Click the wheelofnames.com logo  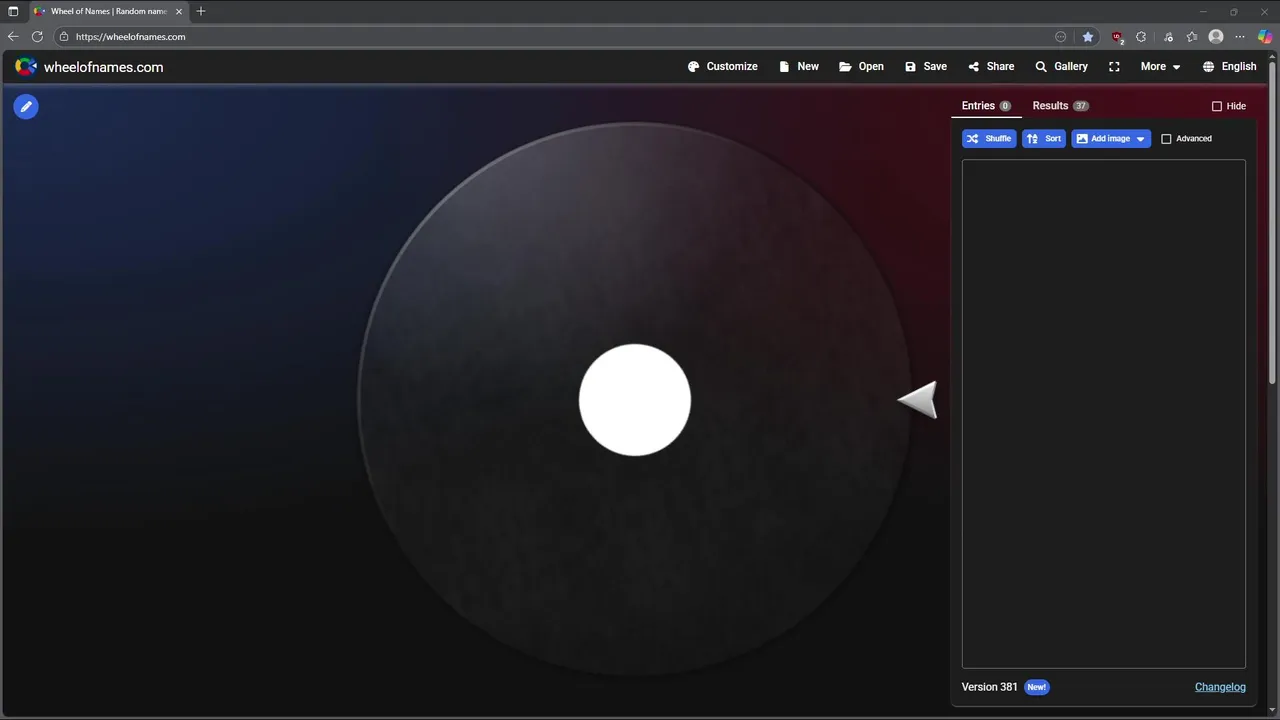pos(89,67)
